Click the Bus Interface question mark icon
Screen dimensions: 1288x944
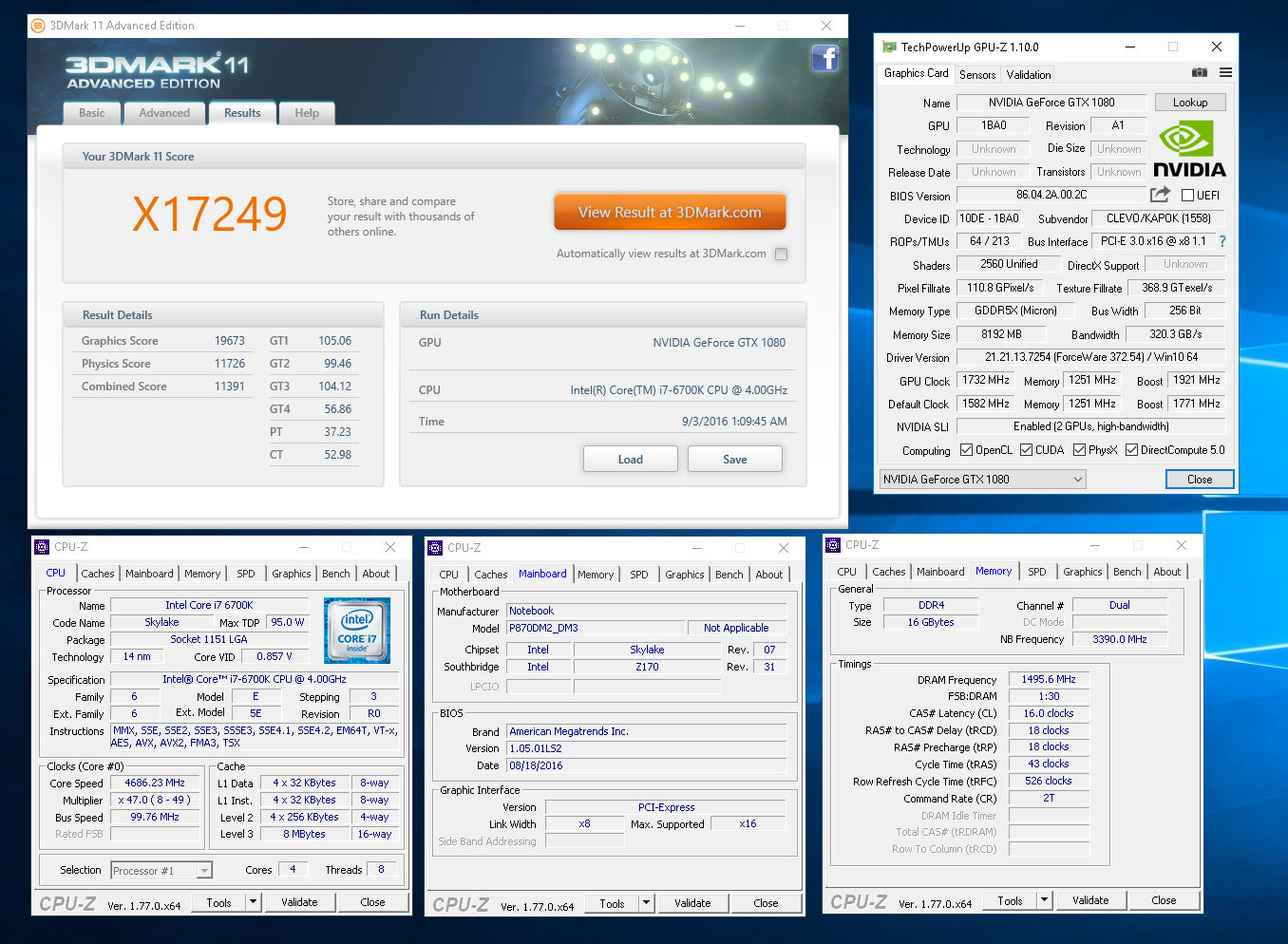1222,241
